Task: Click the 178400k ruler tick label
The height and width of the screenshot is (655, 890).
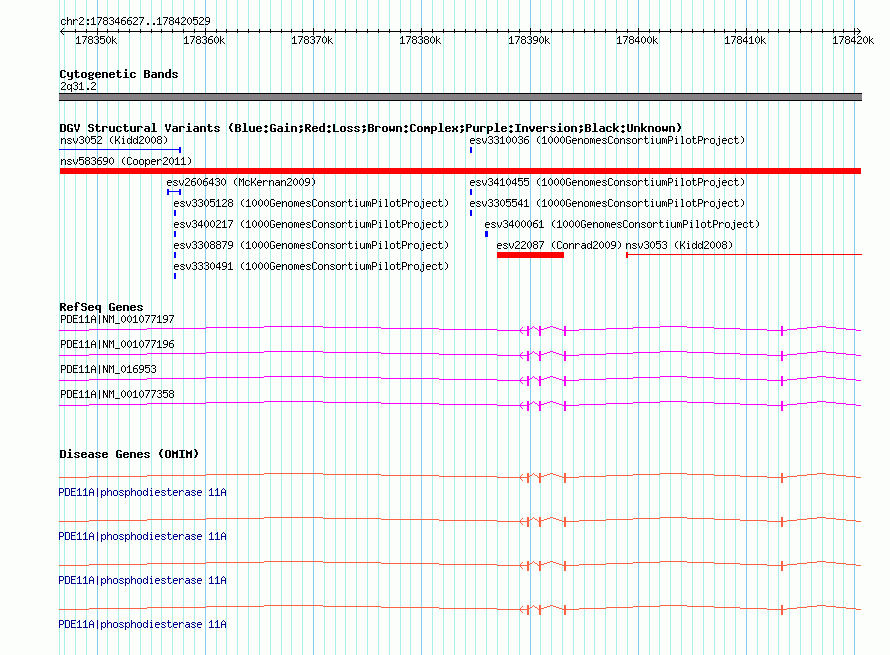Action: tap(637, 40)
